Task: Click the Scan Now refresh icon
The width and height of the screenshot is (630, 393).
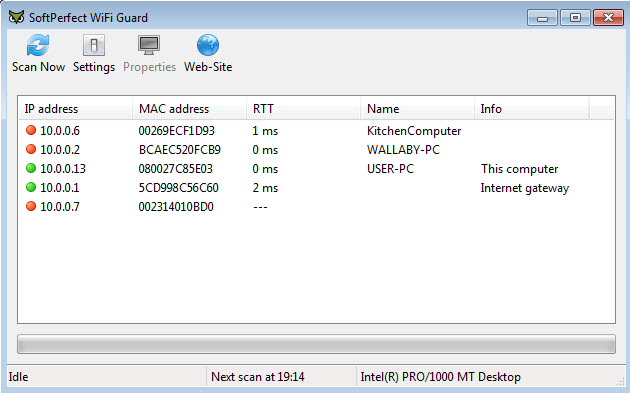Action: [x=38, y=45]
